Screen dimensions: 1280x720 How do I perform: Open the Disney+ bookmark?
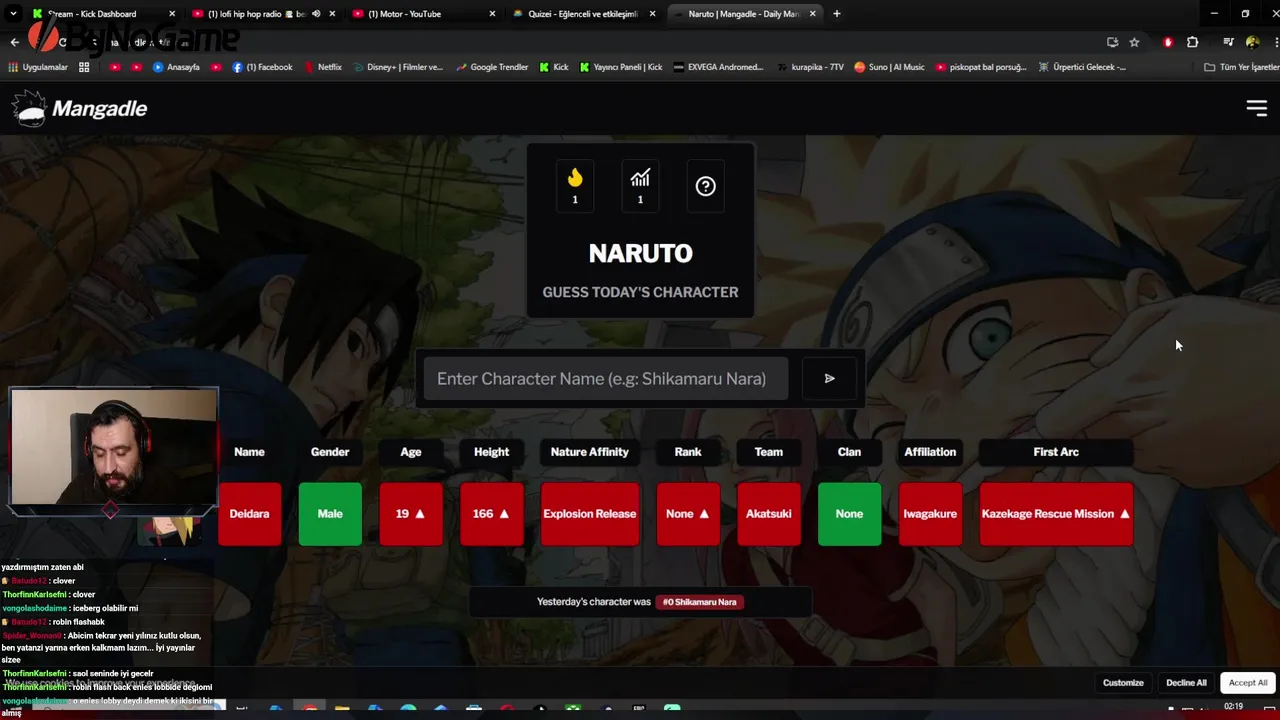397,67
